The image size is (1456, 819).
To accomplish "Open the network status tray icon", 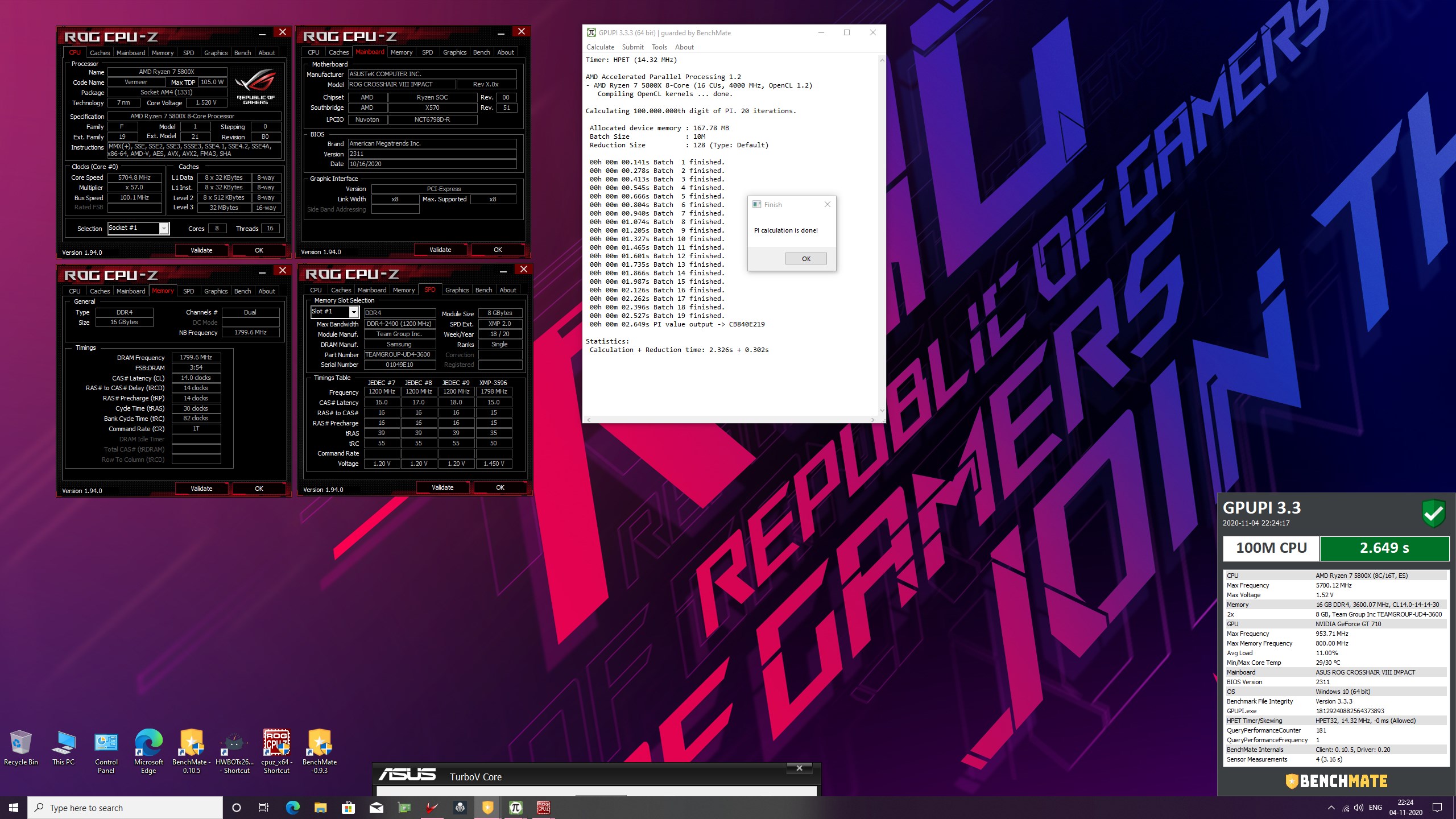I will pyautogui.click(x=1346, y=808).
